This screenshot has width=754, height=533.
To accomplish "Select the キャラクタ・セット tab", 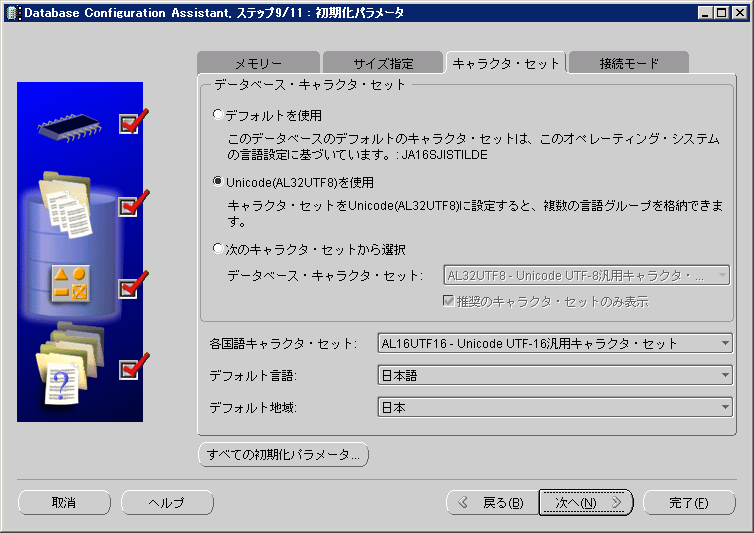I will tap(506, 63).
